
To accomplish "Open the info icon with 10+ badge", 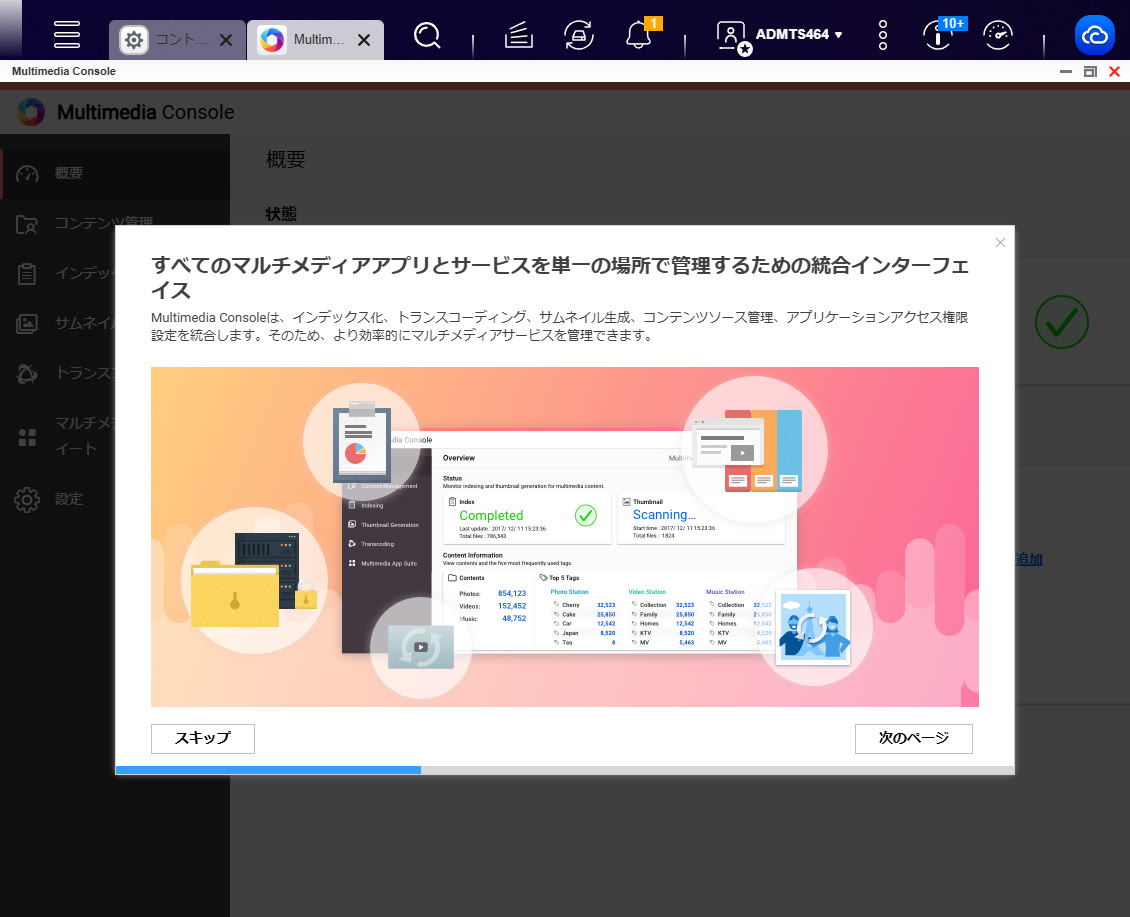I will pos(939,35).
